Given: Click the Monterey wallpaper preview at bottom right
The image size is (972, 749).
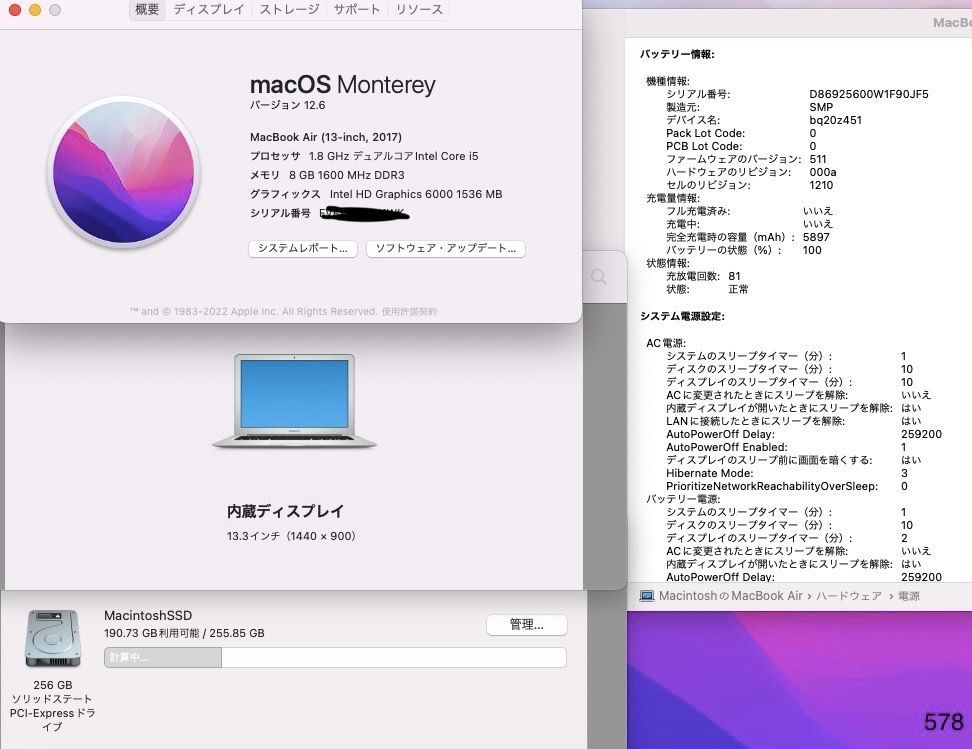Looking at the screenshot, I should 800,680.
